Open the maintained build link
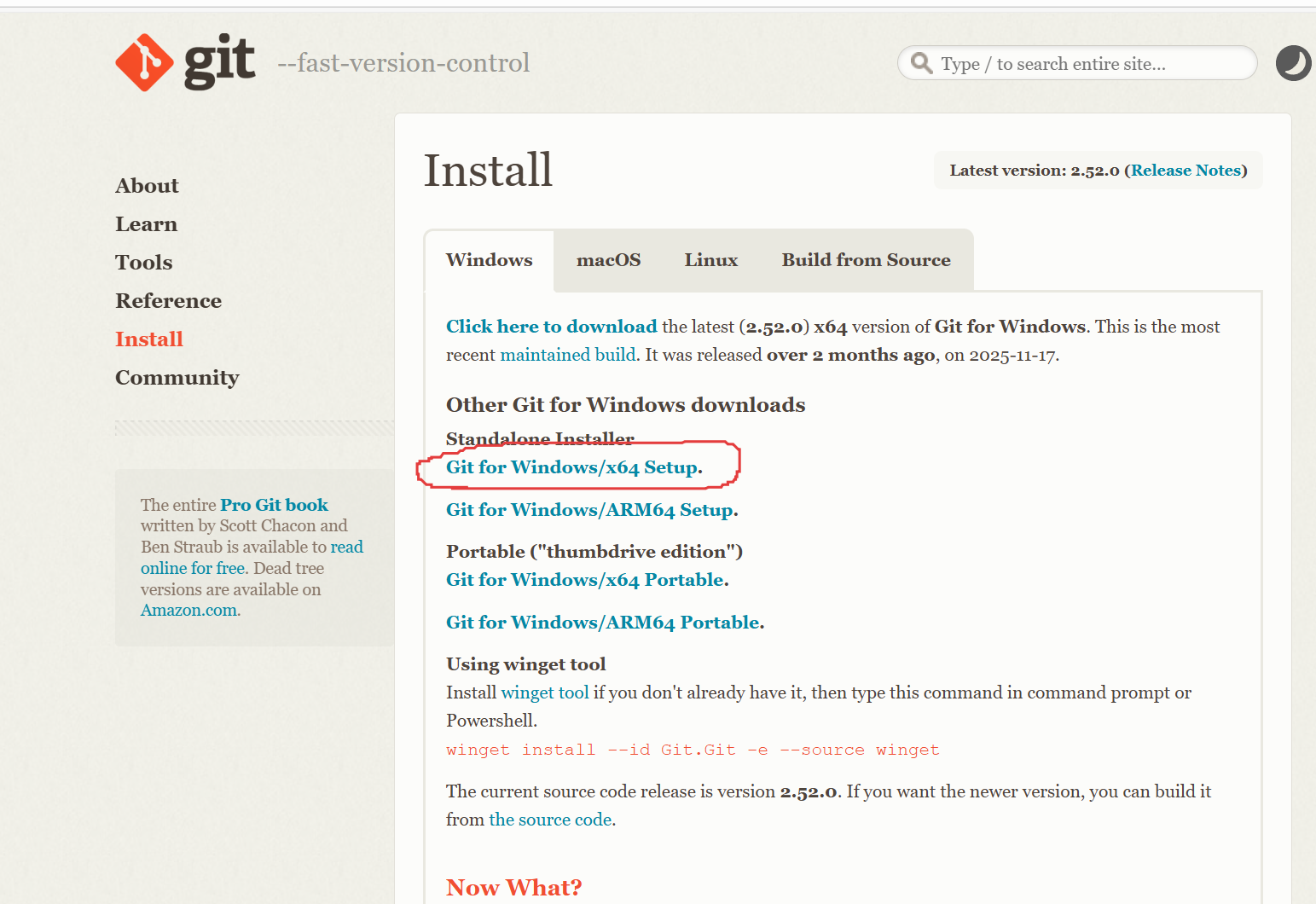The image size is (1316, 904). 568,355
